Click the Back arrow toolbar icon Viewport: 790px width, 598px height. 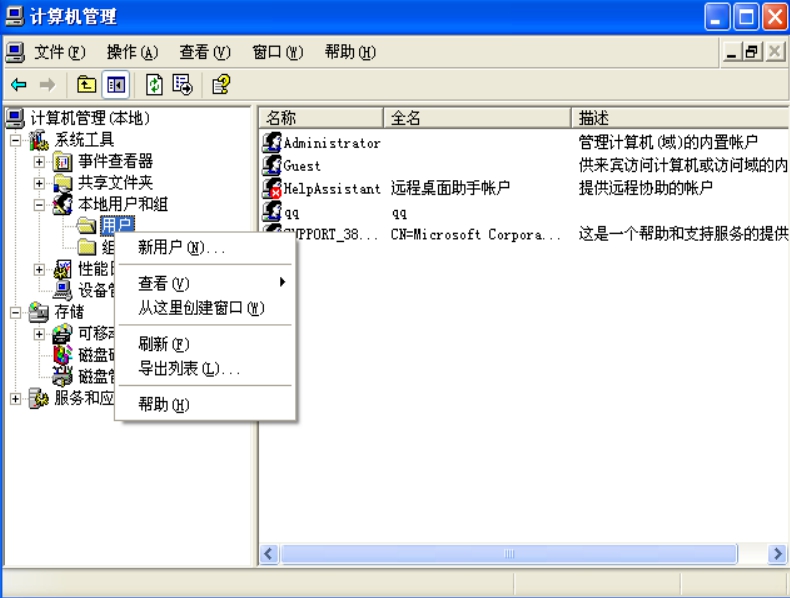[19, 85]
